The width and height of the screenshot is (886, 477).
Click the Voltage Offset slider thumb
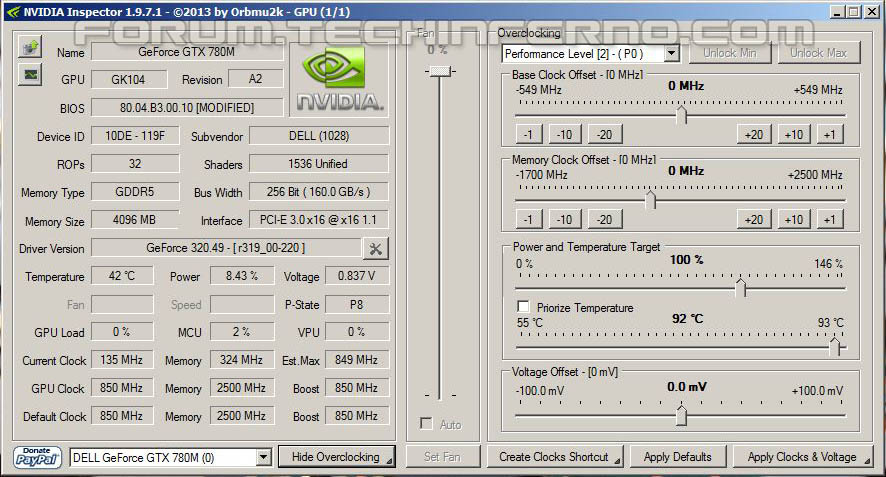(x=681, y=415)
